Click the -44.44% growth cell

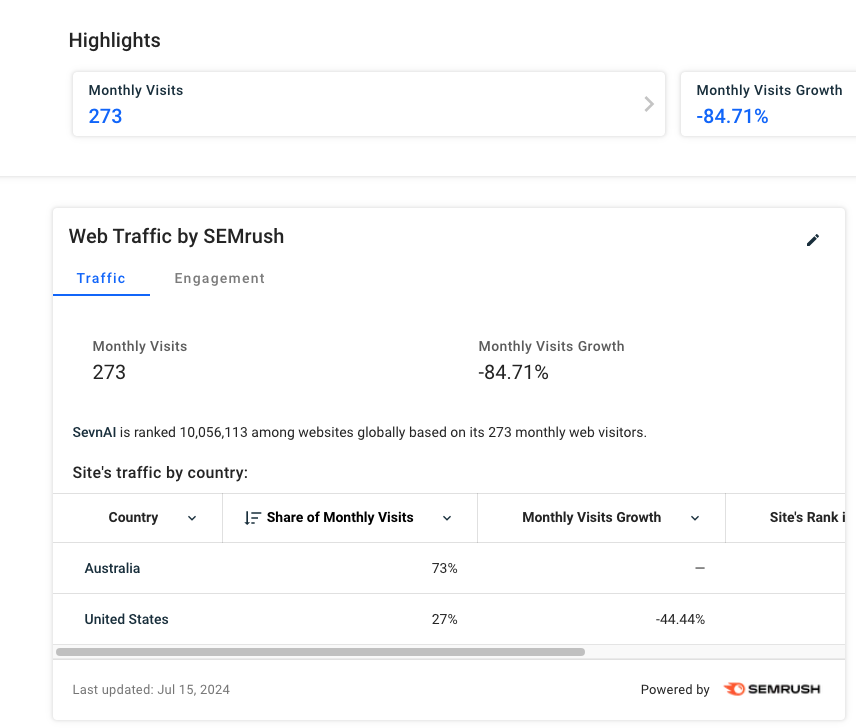pyautogui.click(x=680, y=619)
